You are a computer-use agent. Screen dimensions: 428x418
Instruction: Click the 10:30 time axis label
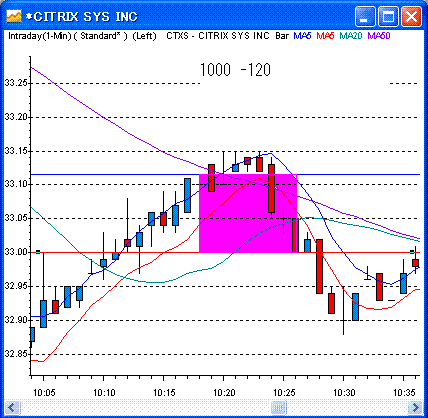click(x=344, y=393)
